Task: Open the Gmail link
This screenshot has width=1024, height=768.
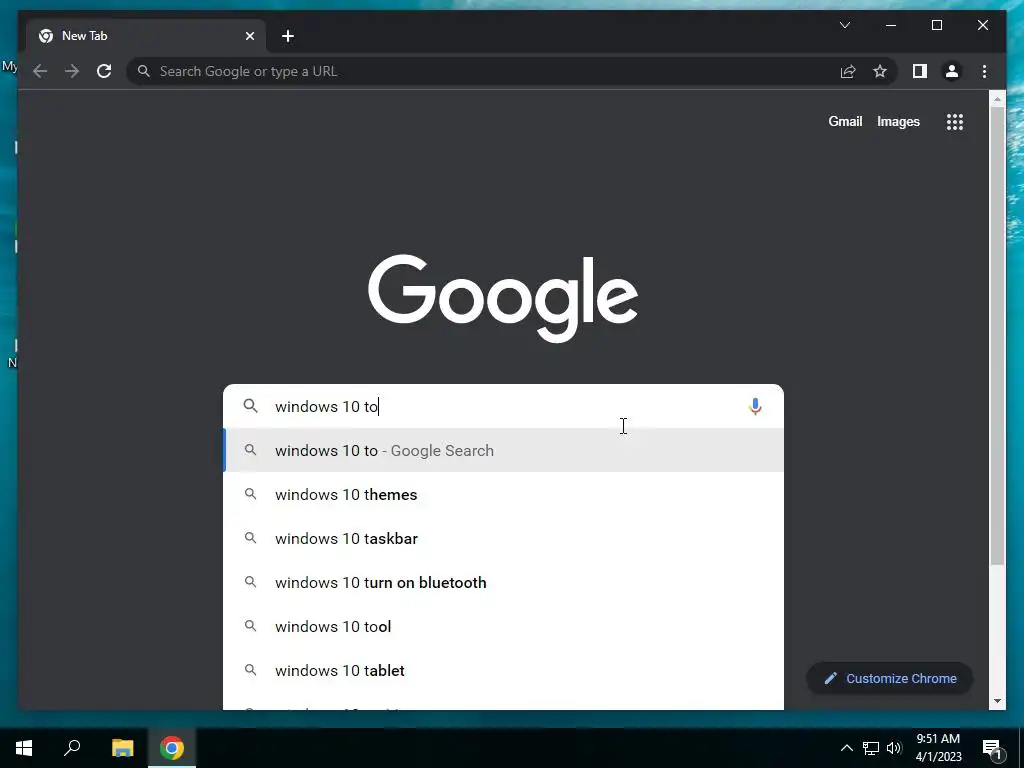Action: 845,121
